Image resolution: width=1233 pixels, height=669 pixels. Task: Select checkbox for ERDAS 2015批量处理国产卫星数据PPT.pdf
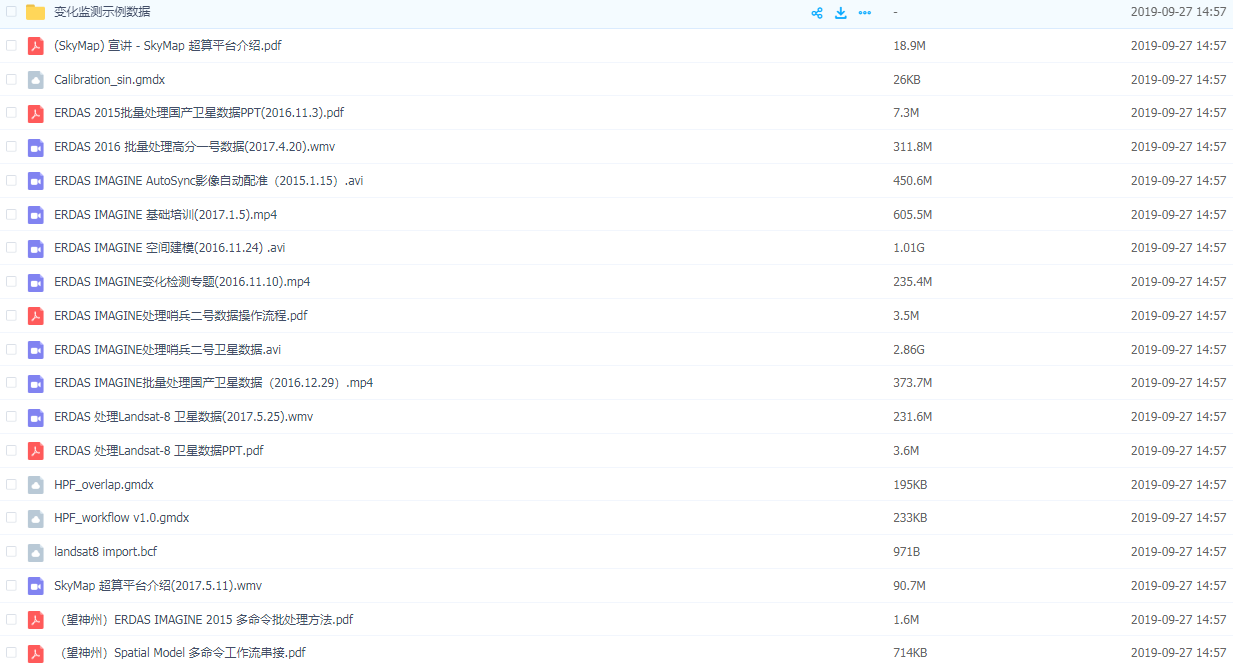click(11, 113)
